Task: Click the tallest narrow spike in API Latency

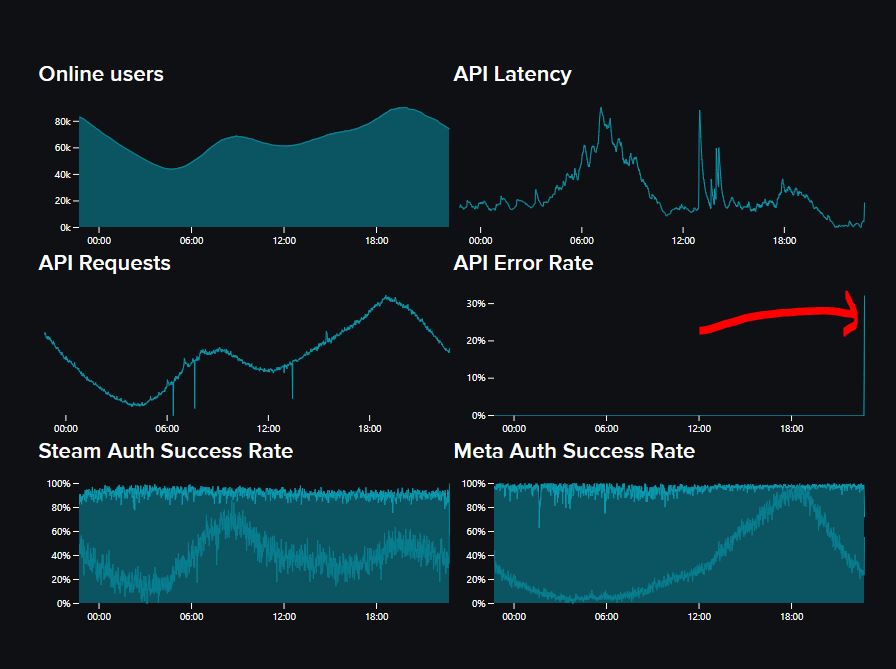Action: pos(699,160)
